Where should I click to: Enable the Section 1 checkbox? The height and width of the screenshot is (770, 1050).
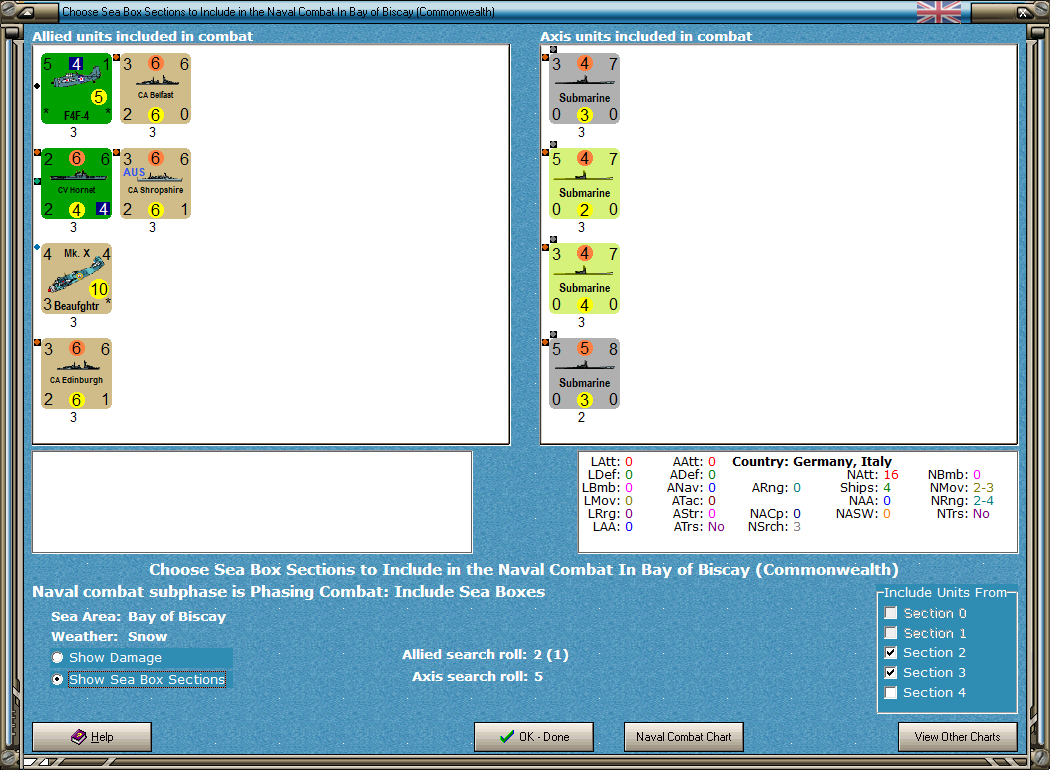pyautogui.click(x=891, y=633)
